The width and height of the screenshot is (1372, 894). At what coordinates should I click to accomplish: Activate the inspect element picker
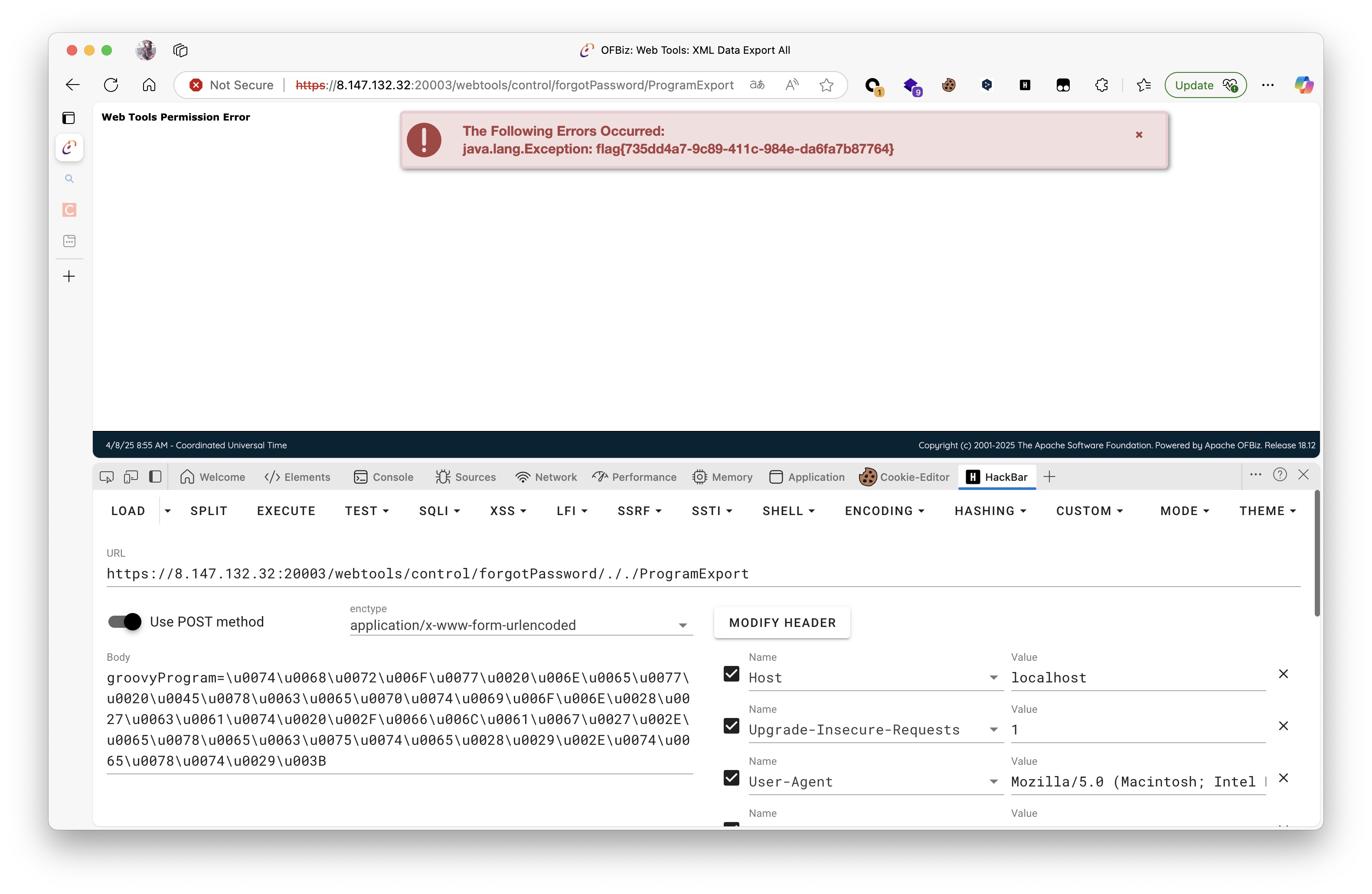click(x=107, y=476)
